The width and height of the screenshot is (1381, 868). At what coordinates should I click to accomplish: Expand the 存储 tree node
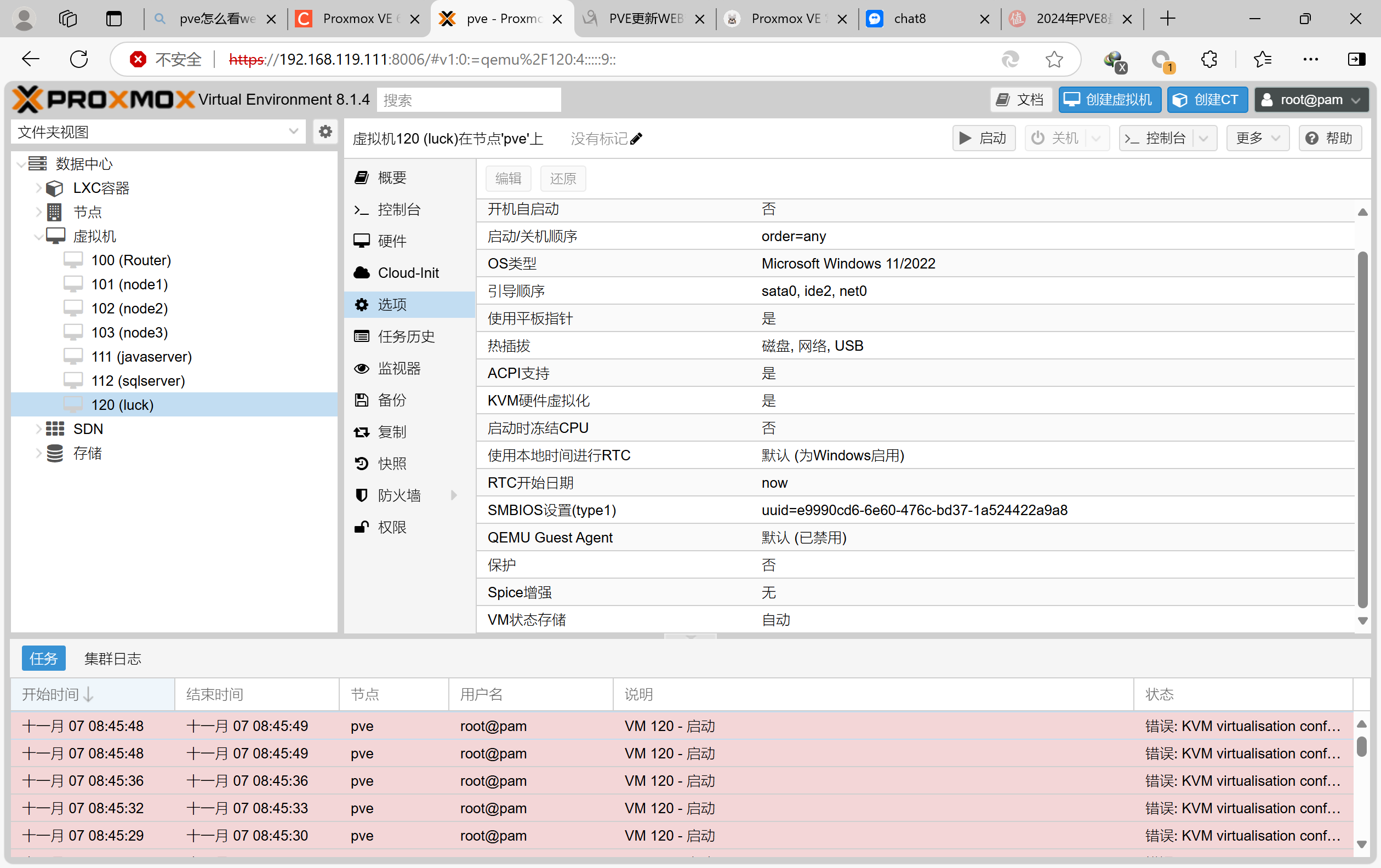[38, 453]
